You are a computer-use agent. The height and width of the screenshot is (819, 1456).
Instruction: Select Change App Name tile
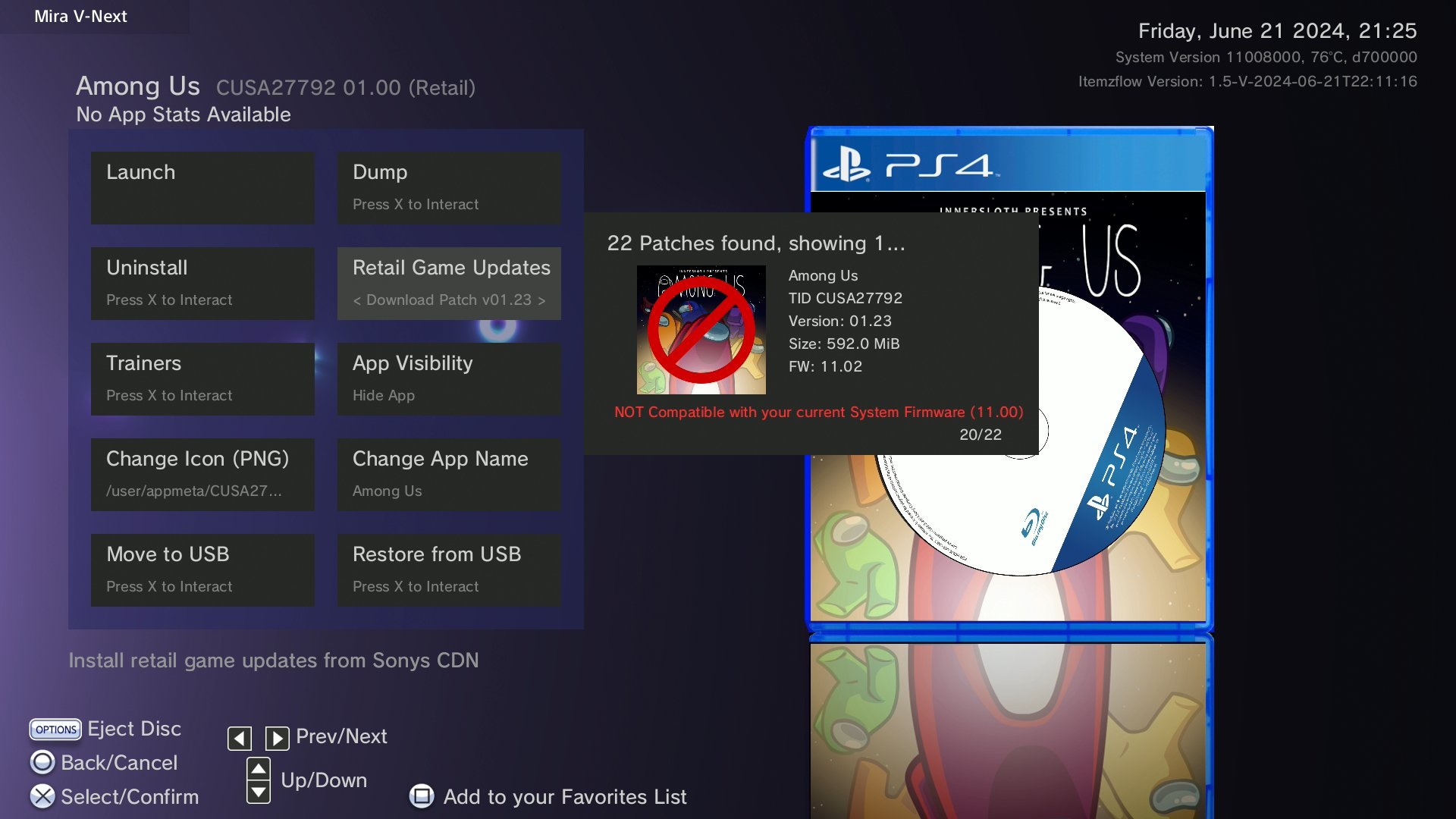pos(449,474)
